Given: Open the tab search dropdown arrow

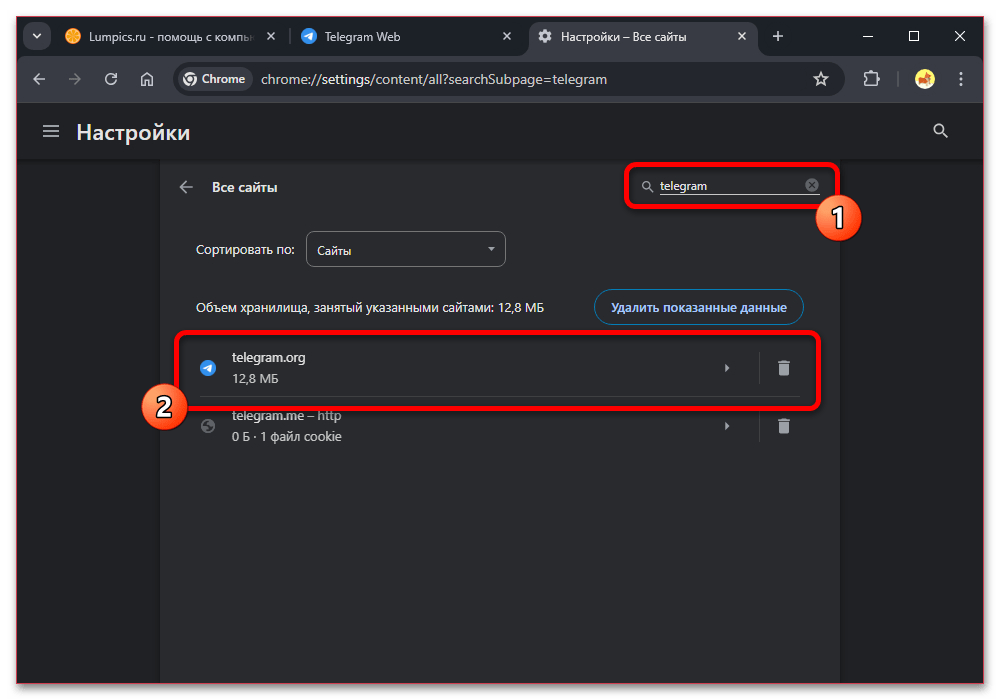Looking at the screenshot, I should 37,36.
